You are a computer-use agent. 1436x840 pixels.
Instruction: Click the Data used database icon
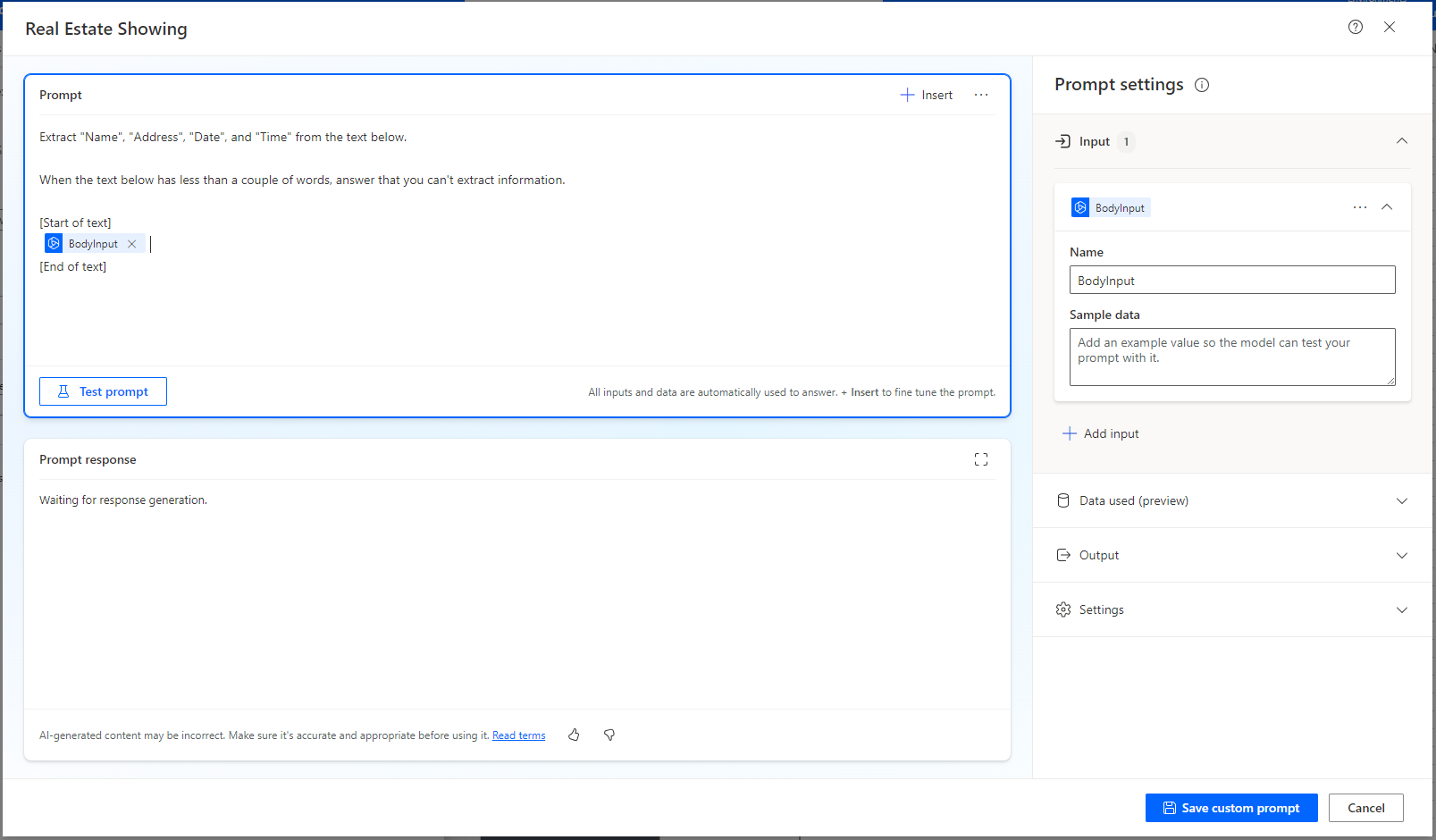pos(1062,500)
